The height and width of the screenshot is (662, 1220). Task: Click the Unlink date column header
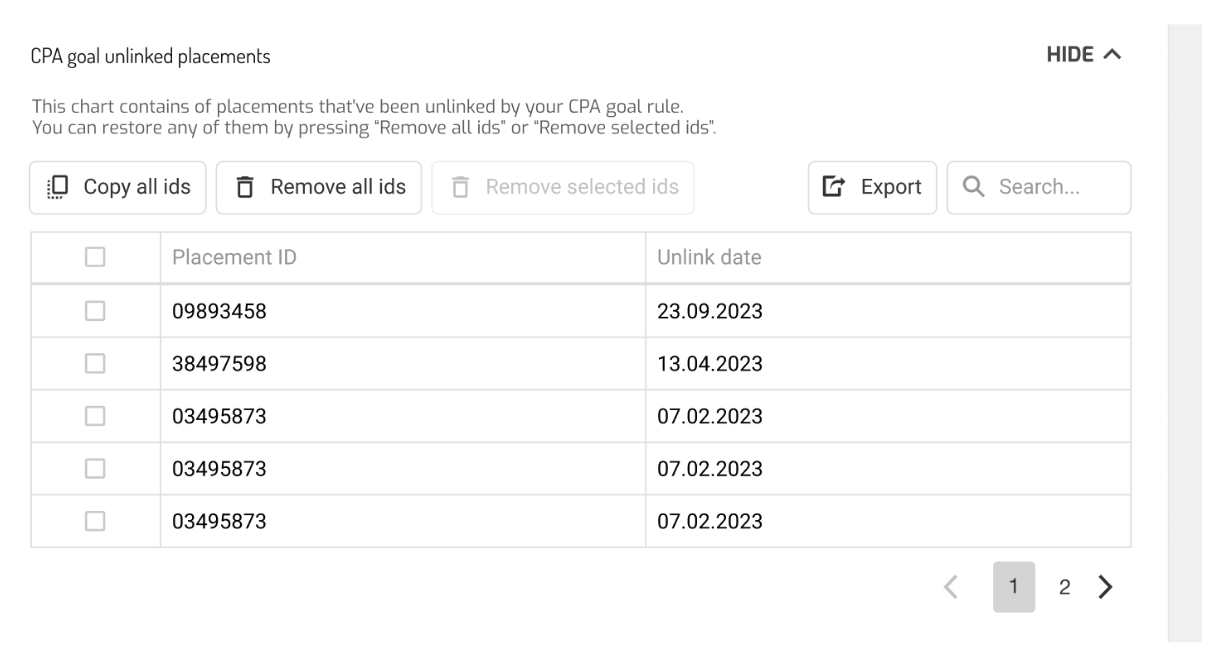pos(709,258)
